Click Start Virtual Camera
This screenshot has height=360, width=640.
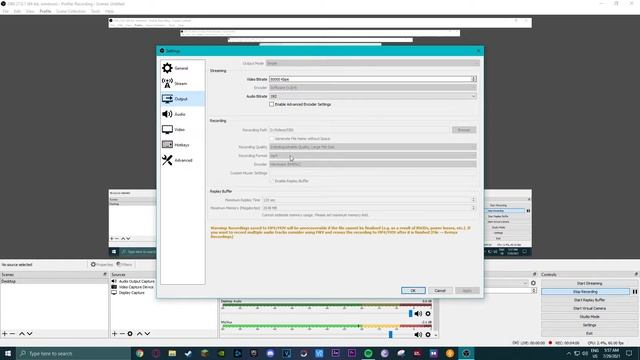click(589, 309)
